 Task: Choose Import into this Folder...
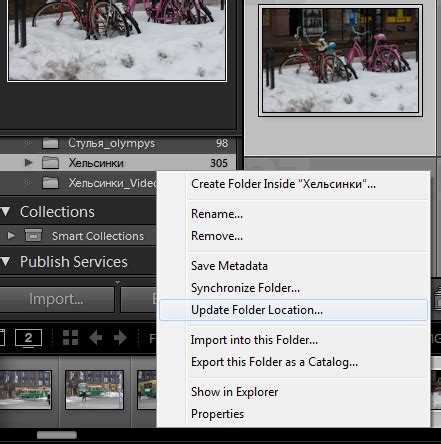click(293, 340)
